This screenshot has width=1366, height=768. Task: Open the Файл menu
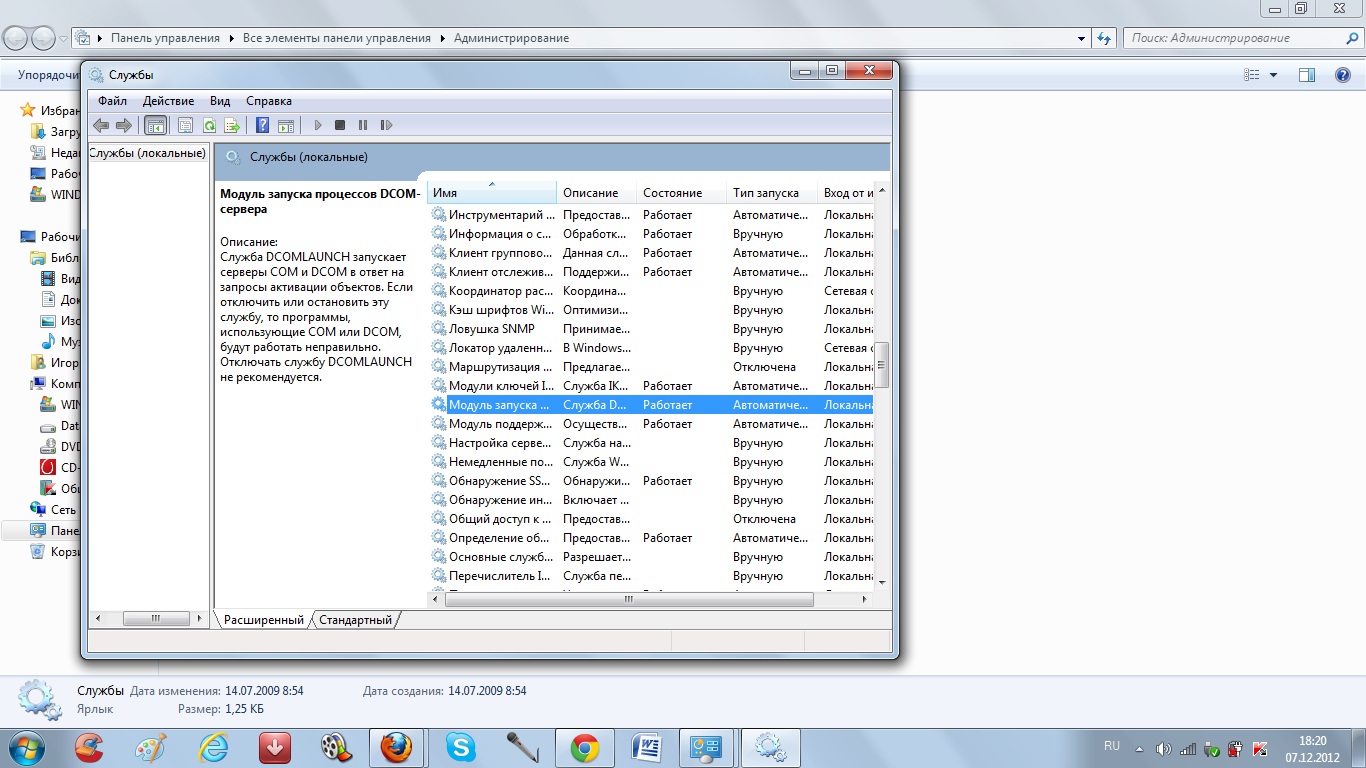click(x=113, y=101)
